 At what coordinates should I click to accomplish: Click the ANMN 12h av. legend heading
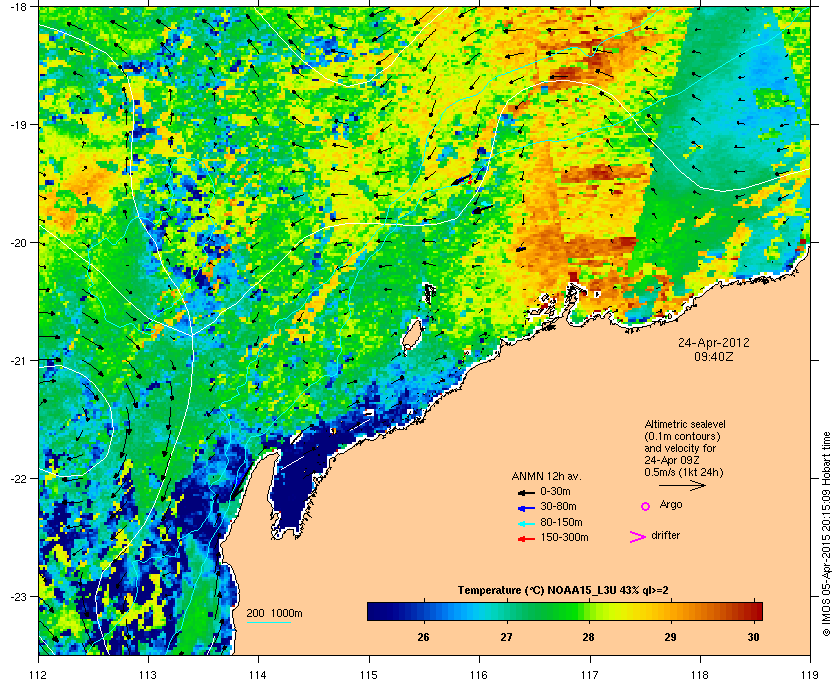click(546, 476)
